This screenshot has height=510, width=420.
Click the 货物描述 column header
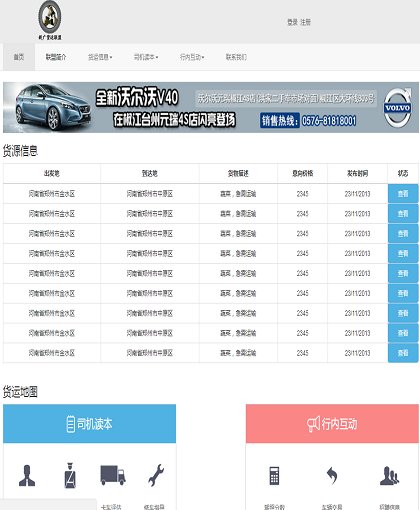point(238,173)
